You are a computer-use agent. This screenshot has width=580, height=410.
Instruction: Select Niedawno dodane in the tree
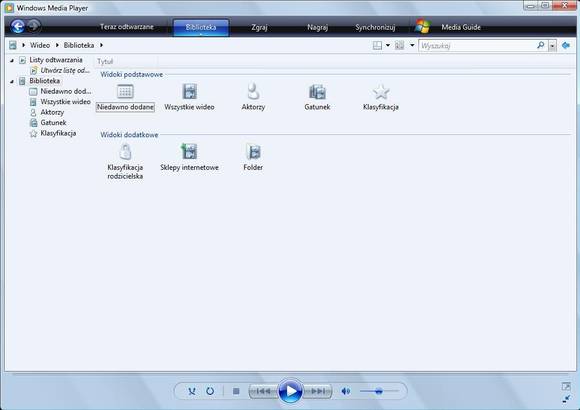(65, 91)
